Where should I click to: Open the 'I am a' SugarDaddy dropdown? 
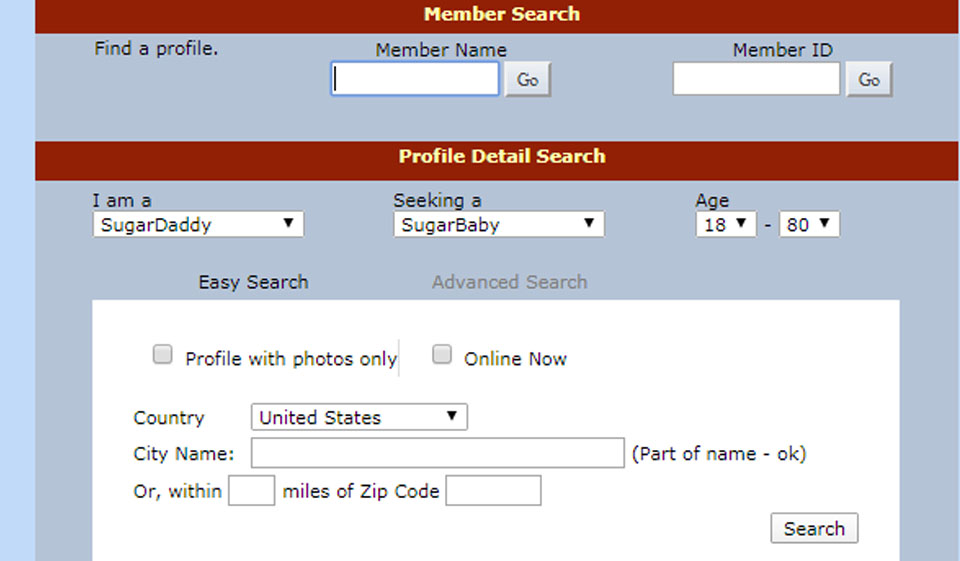(198, 225)
